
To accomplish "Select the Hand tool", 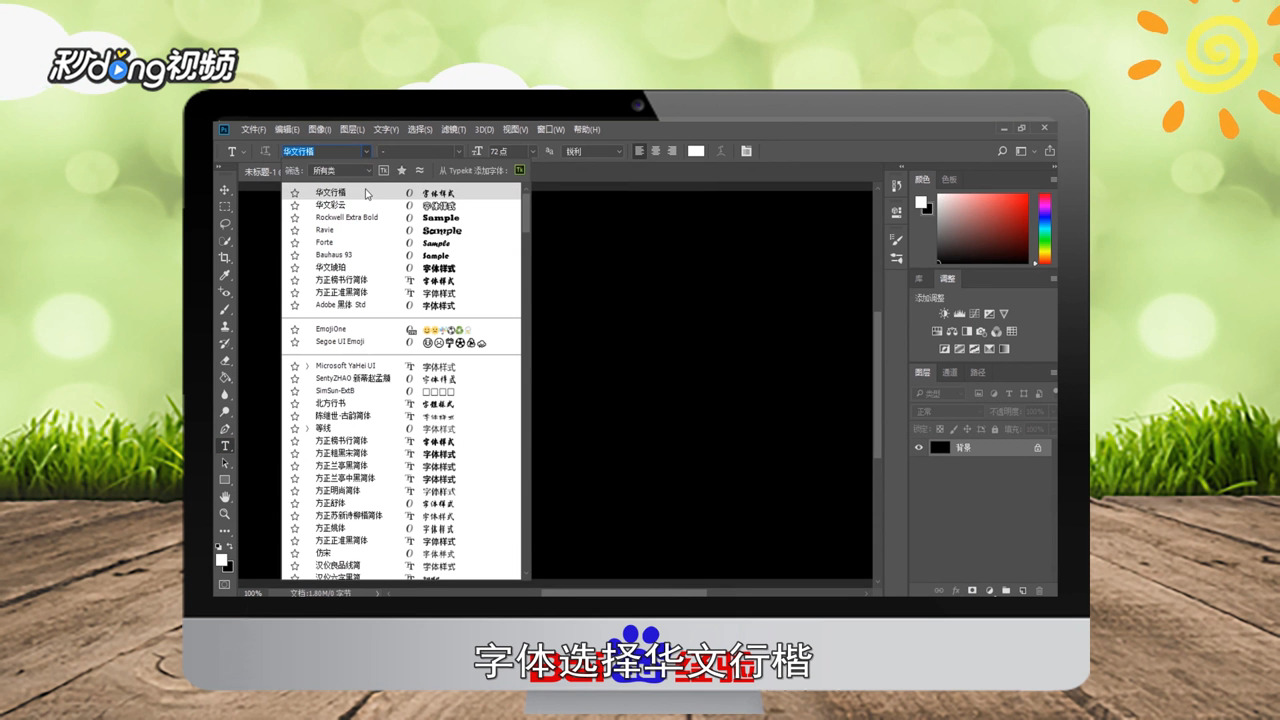I will click(x=225, y=497).
